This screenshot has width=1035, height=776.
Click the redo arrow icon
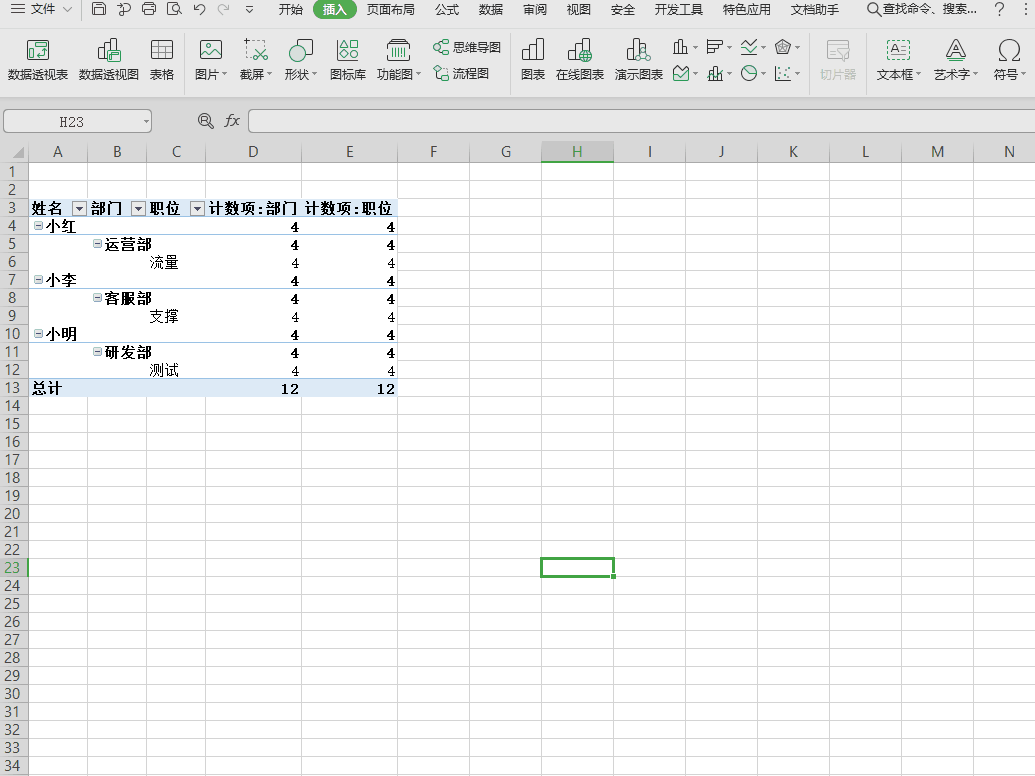(224, 9)
